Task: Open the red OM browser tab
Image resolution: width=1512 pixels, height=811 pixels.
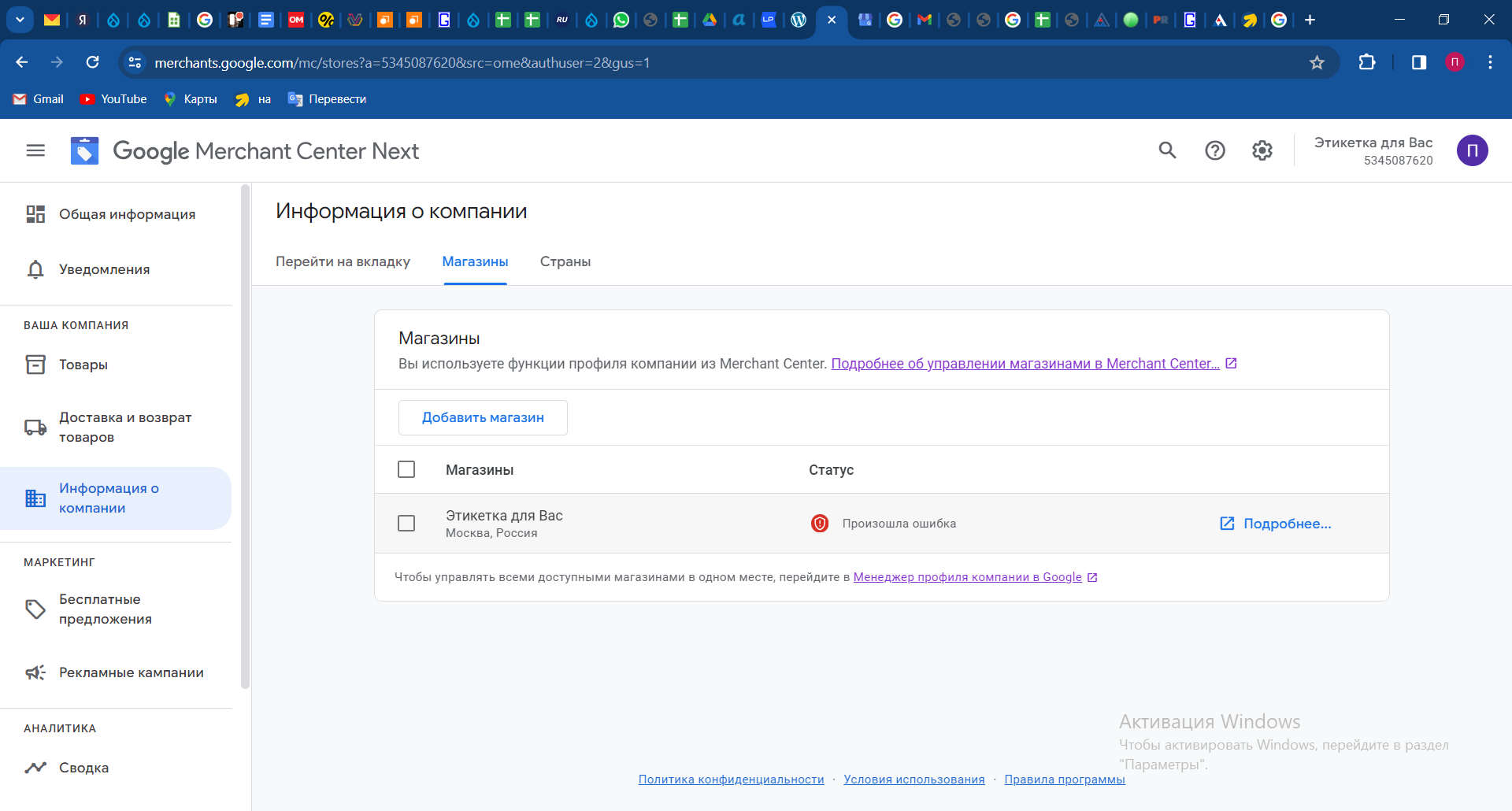Action: (296, 20)
